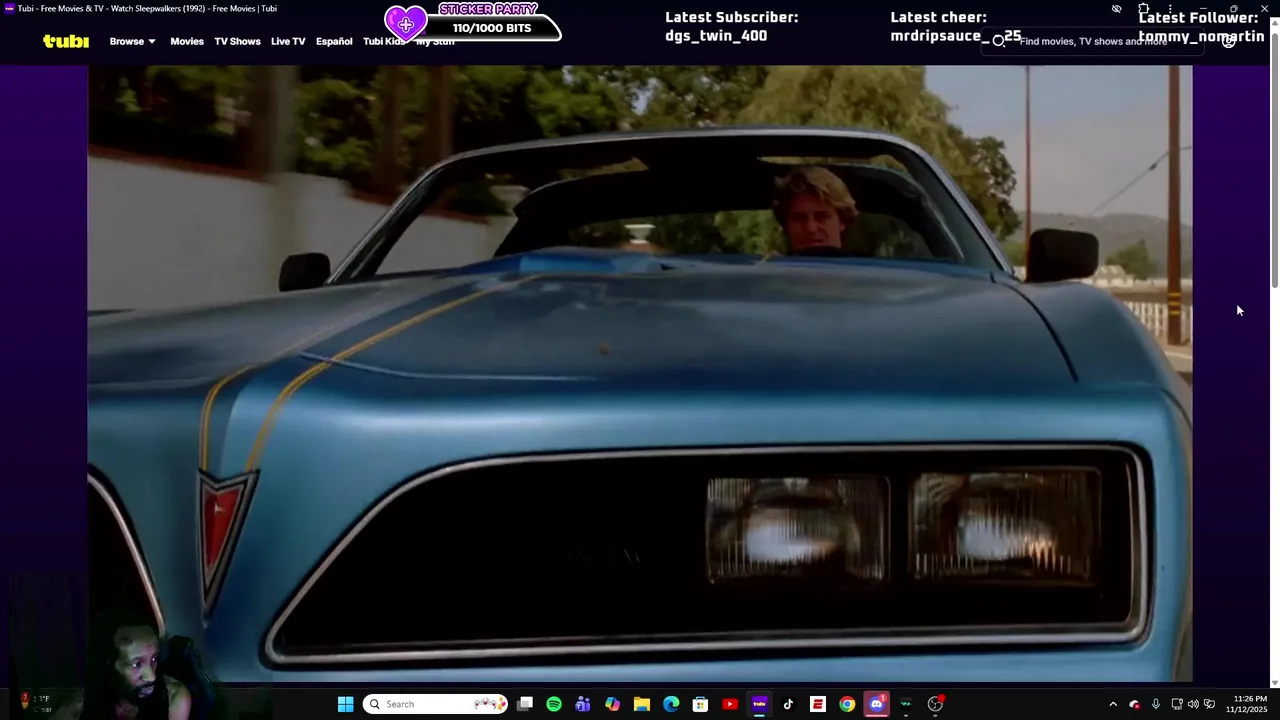Click the Sleepwalkers video player area
The width and height of the screenshot is (1280, 720).
click(640, 373)
